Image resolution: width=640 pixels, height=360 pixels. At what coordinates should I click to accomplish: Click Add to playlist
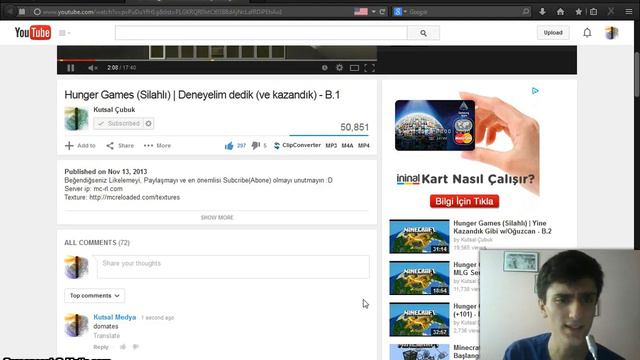point(80,145)
